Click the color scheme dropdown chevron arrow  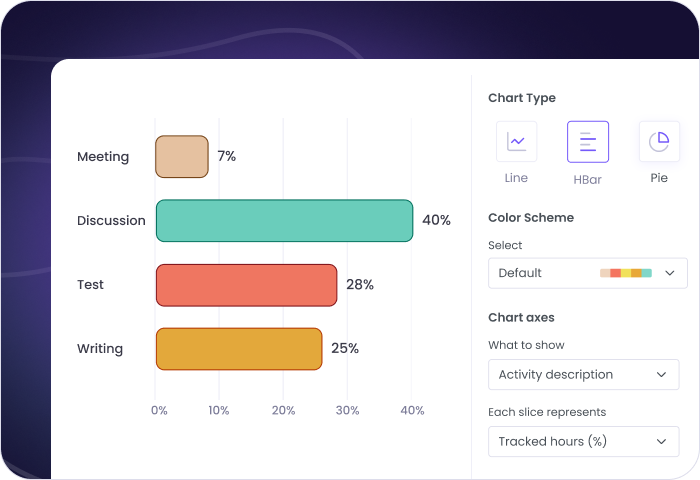click(669, 273)
